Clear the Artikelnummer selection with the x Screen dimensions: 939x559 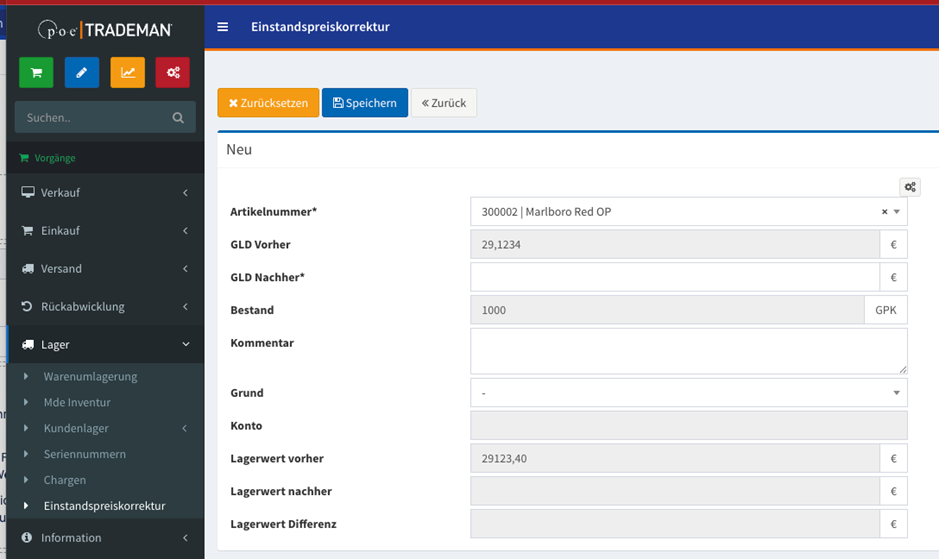[x=884, y=211]
